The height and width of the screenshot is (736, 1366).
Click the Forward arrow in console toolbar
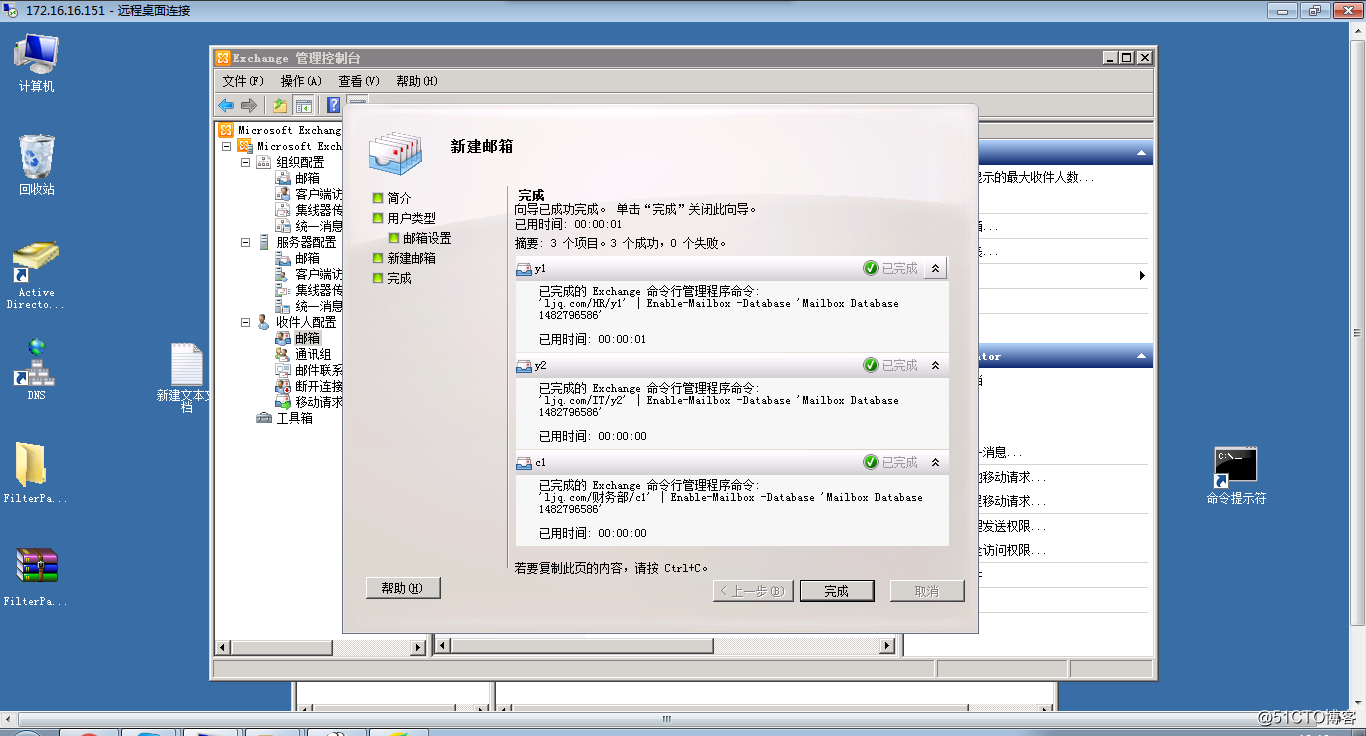click(x=249, y=105)
